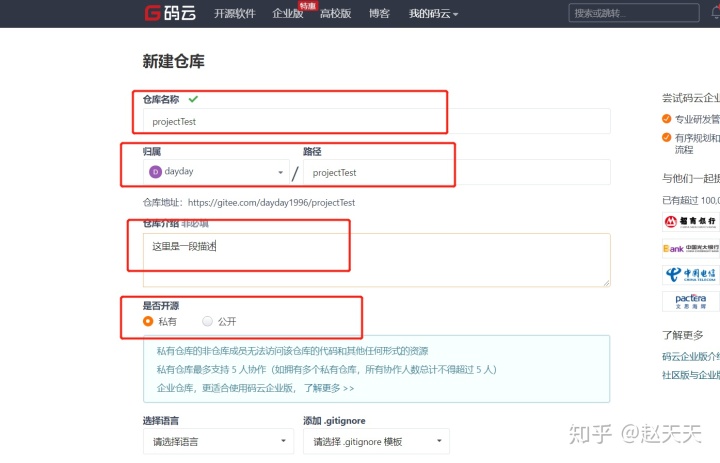720x463 pixels.
Task: Open the 社区版与企业版 sidebar link
Action: 691,375
